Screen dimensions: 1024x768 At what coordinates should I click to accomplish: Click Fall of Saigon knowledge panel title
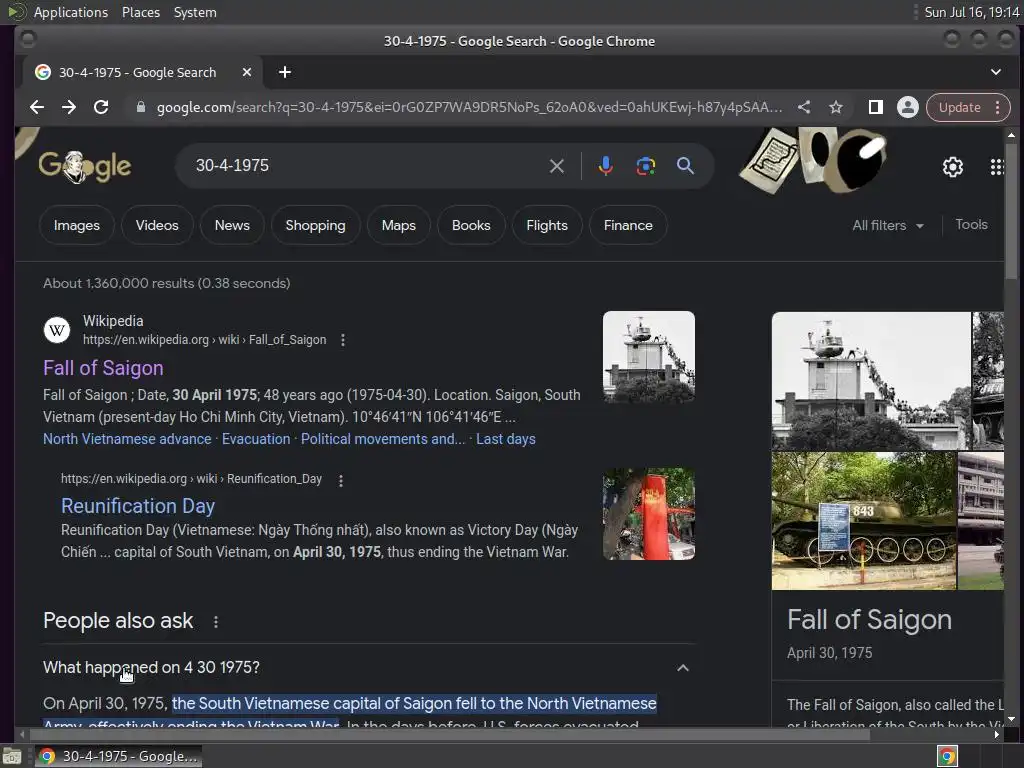pyautogui.click(x=869, y=620)
